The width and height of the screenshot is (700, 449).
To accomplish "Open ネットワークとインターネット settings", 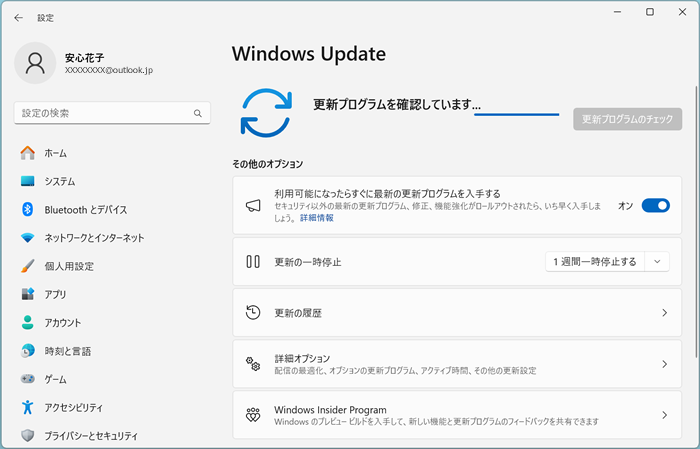I will pos(94,238).
